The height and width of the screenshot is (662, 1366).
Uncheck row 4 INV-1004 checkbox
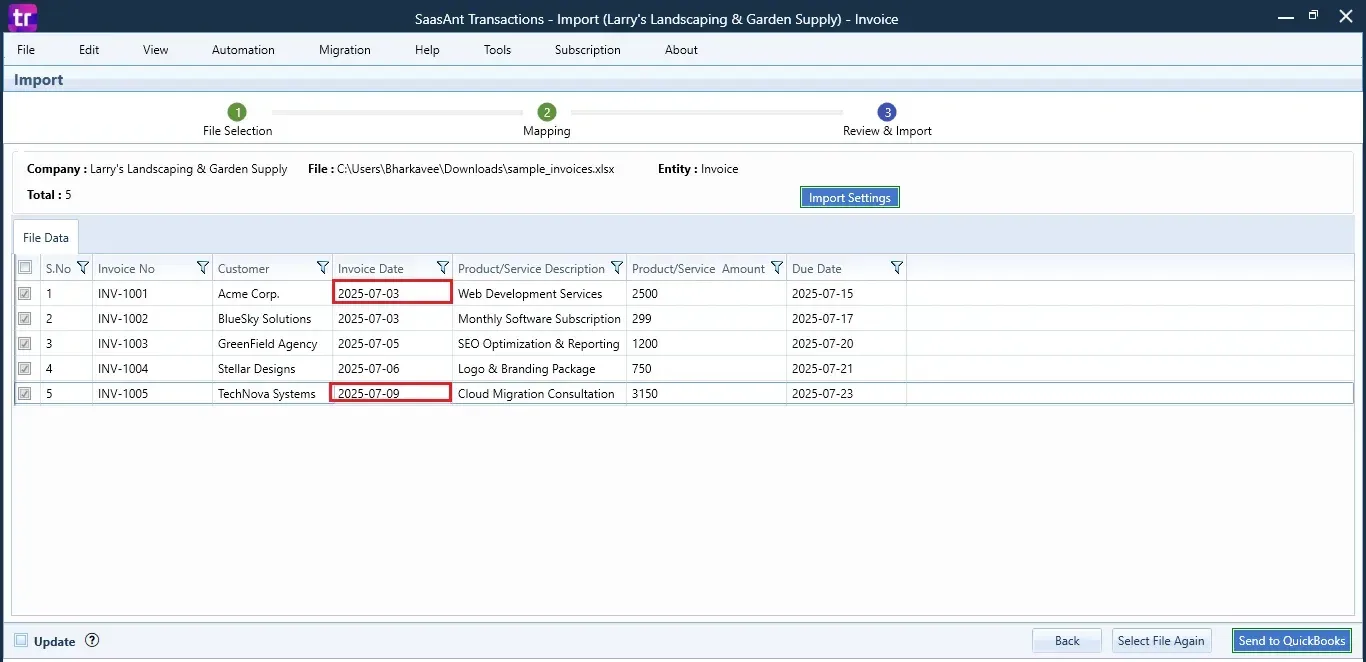tap(25, 369)
